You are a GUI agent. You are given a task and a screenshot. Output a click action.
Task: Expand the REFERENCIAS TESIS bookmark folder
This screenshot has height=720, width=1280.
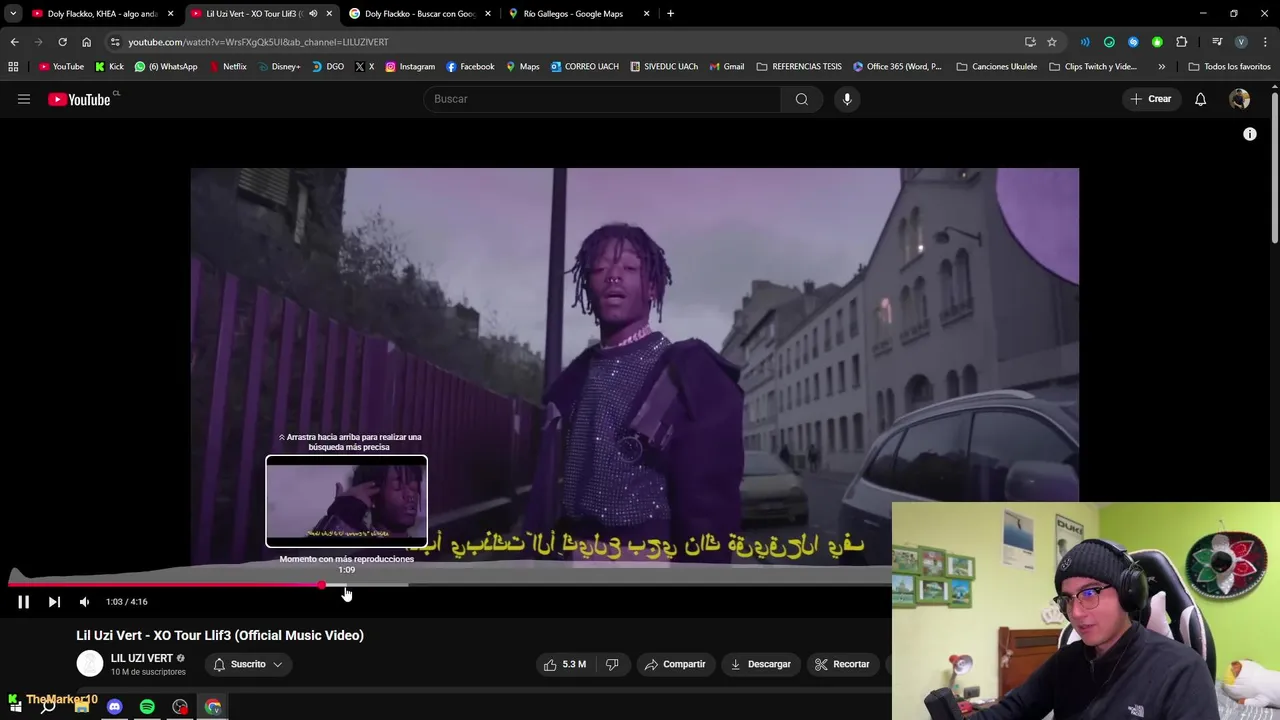(799, 67)
